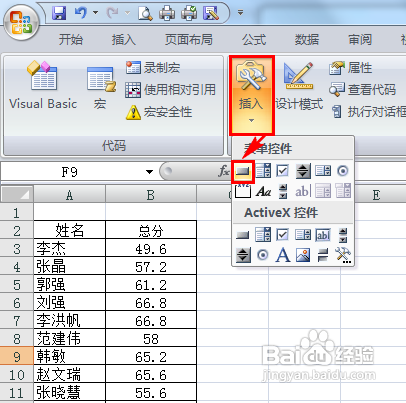The width and height of the screenshot is (406, 403).
Task: Insert an ActiveX Toggle Button
Action: [x=323, y=256]
